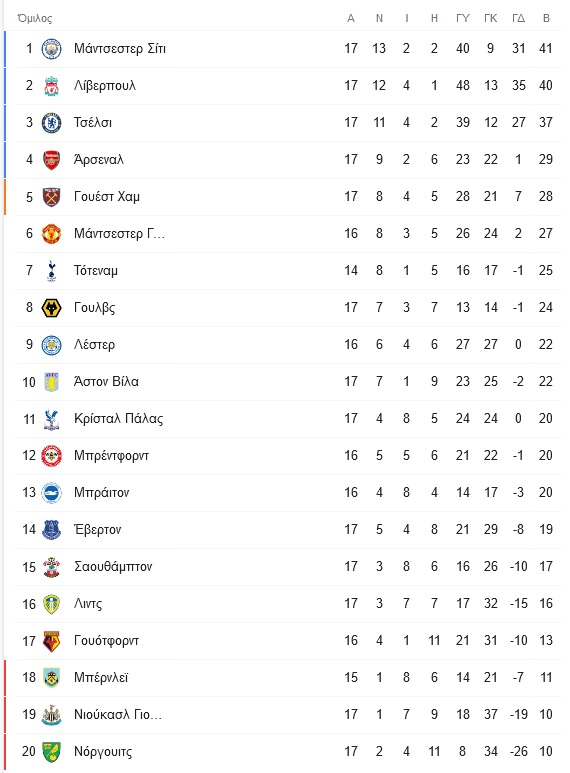
Task: Click the Tottenham cockerel crest icon
Action: point(51,271)
